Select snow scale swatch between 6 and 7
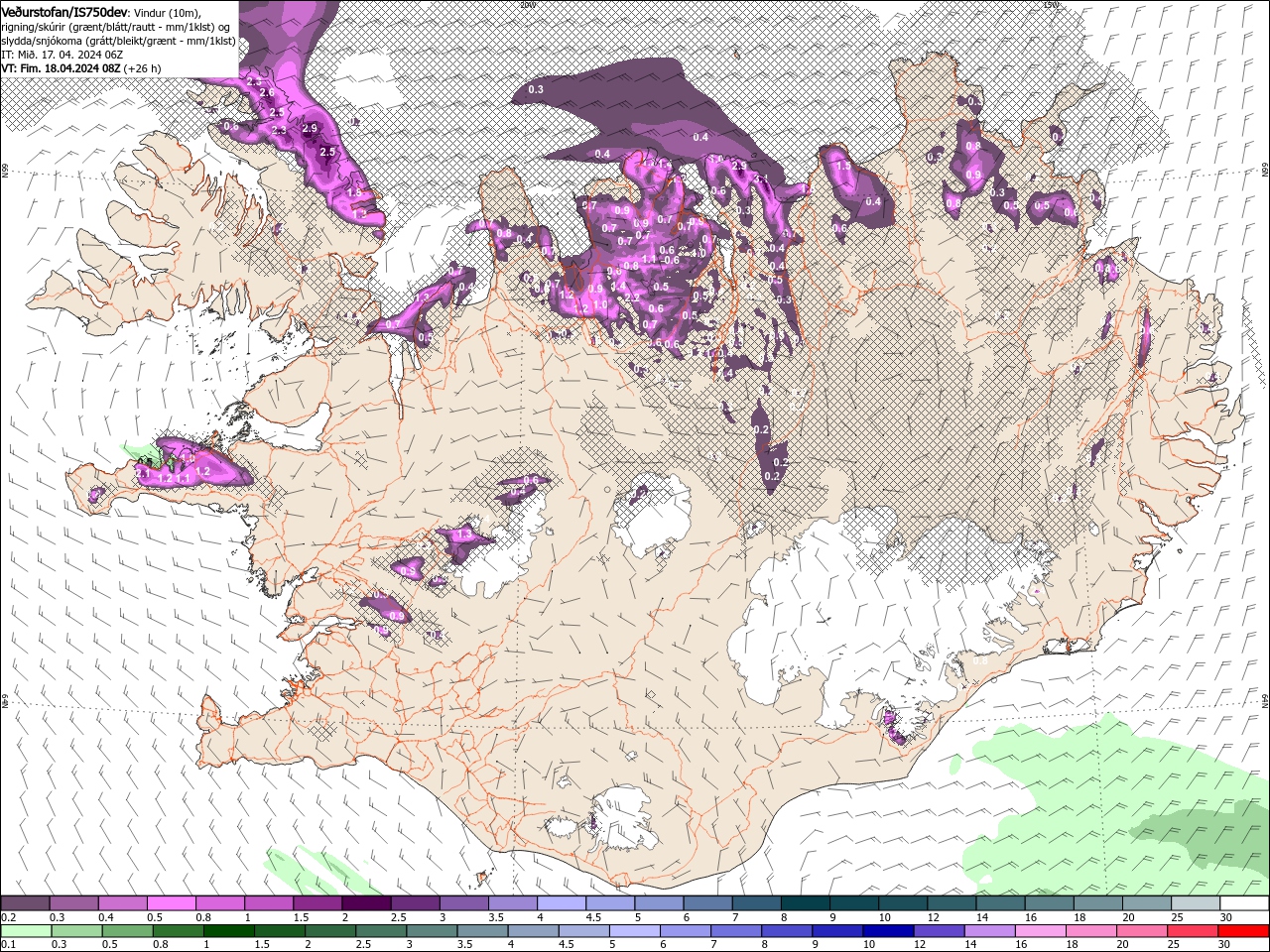This screenshot has width=1270, height=952. tap(707, 903)
